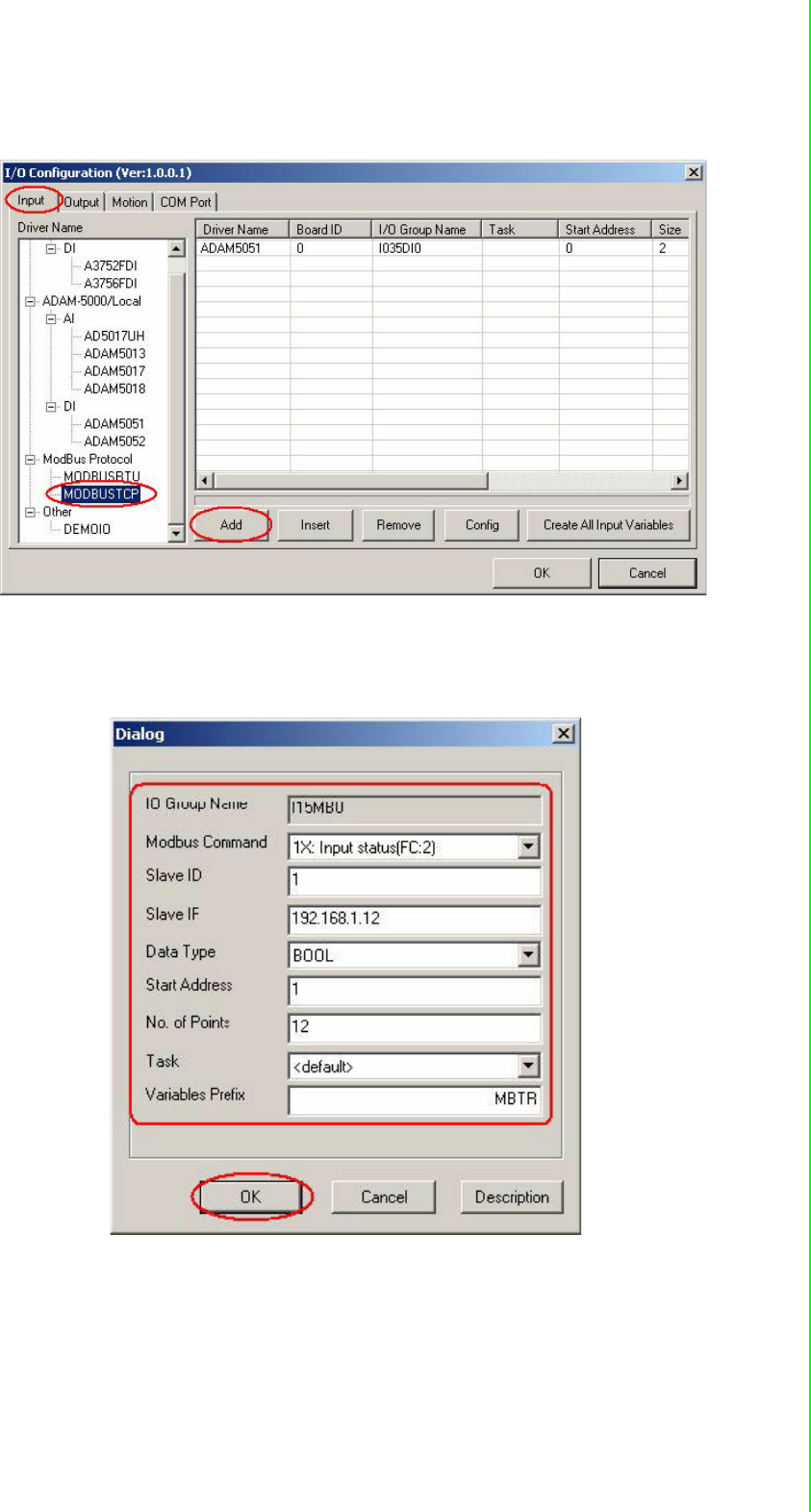The height and width of the screenshot is (1512, 811).
Task: Click the No. of Points field
Action: pyautogui.click(x=415, y=1027)
